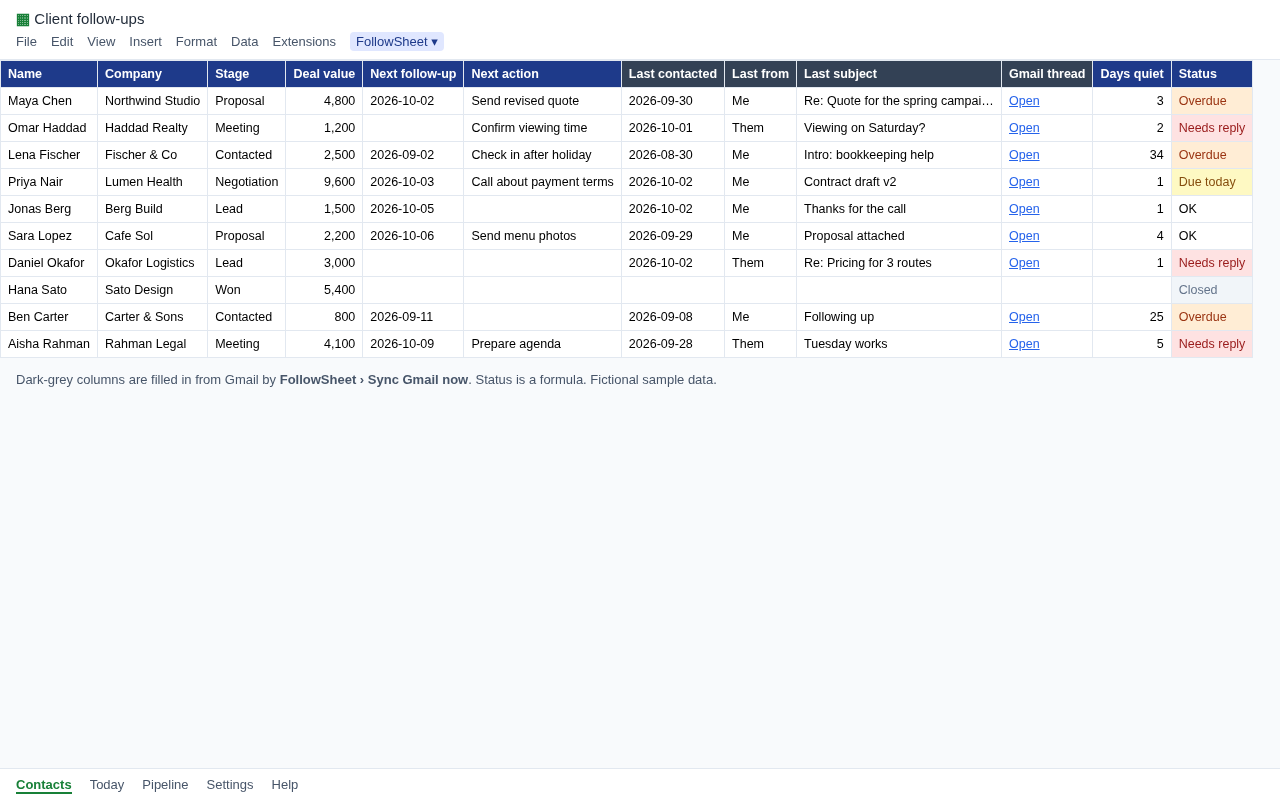
Task: Switch to the Help tab
Action: pyautogui.click(x=285, y=785)
